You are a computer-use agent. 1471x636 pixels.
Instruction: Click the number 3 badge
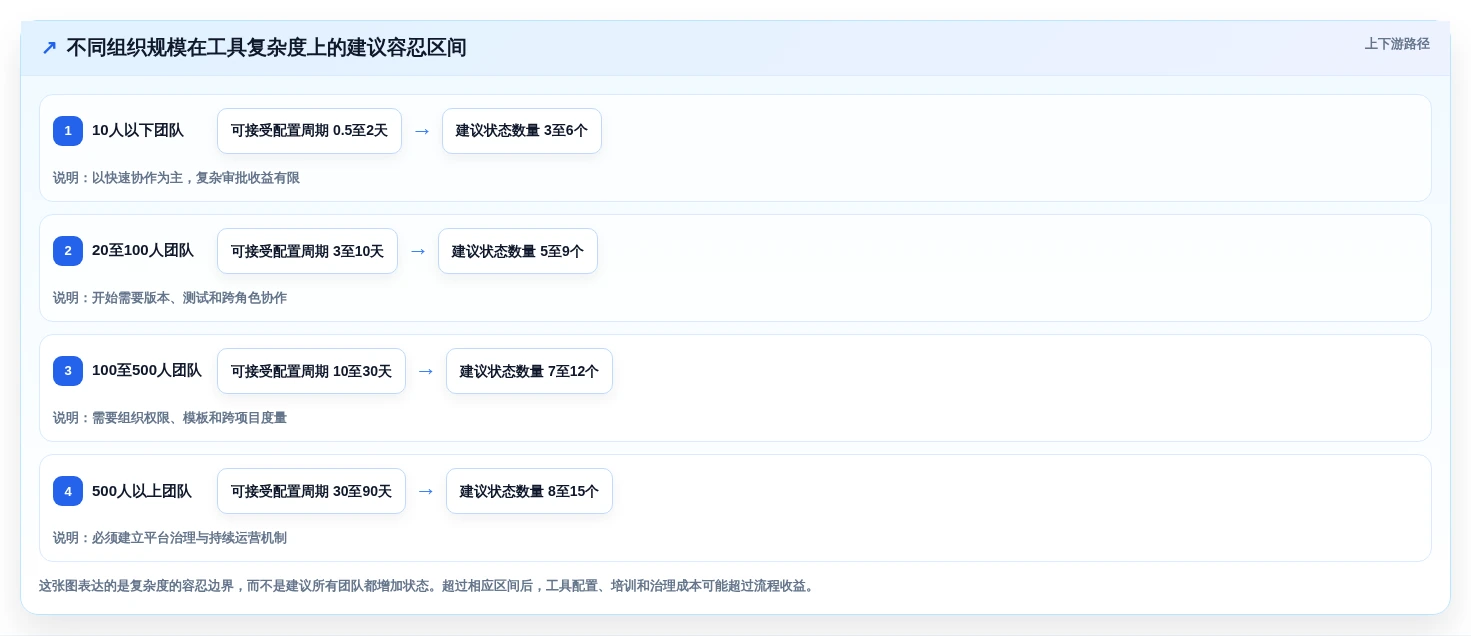pos(68,371)
